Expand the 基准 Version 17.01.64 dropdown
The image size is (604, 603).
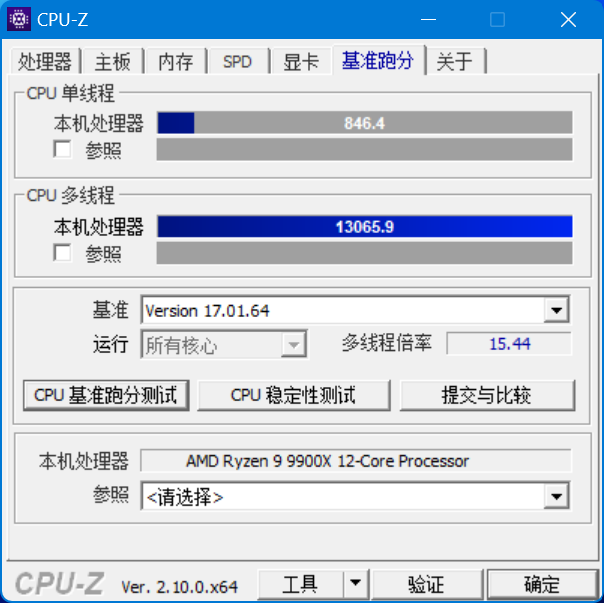(556, 310)
